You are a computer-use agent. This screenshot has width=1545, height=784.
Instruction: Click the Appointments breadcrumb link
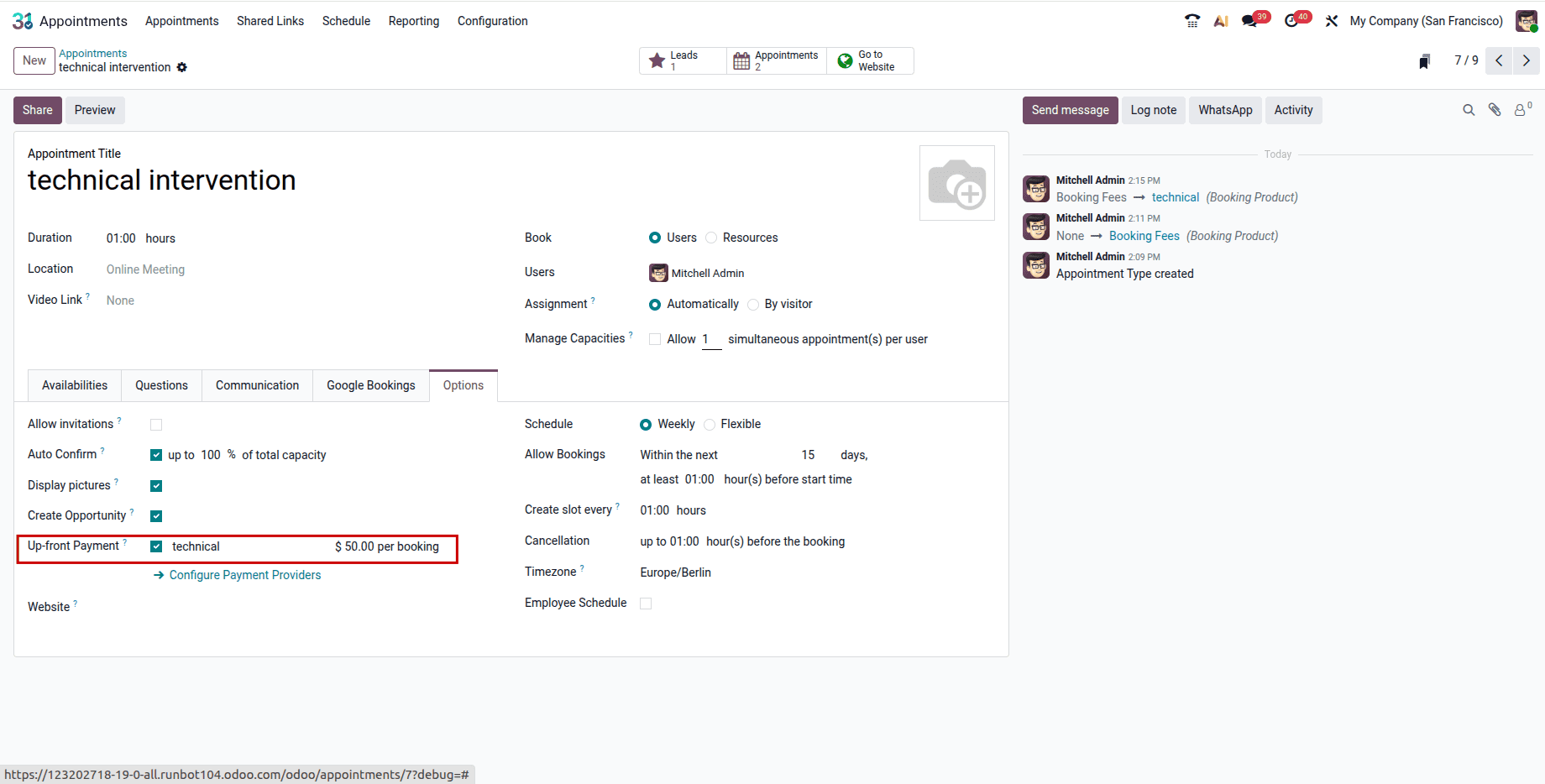click(x=92, y=54)
